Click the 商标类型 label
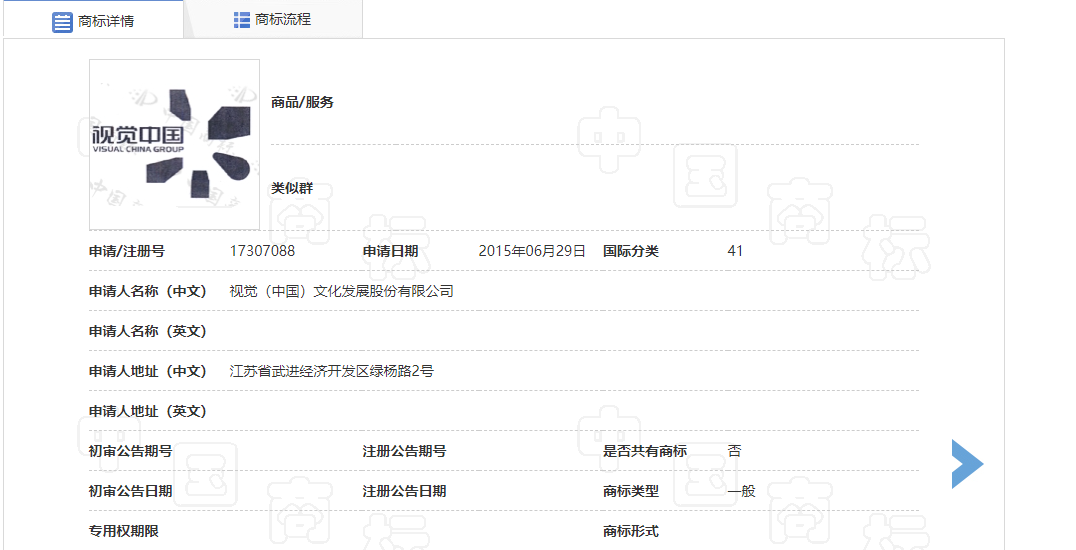The width and height of the screenshot is (1076, 550). (631, 491)
